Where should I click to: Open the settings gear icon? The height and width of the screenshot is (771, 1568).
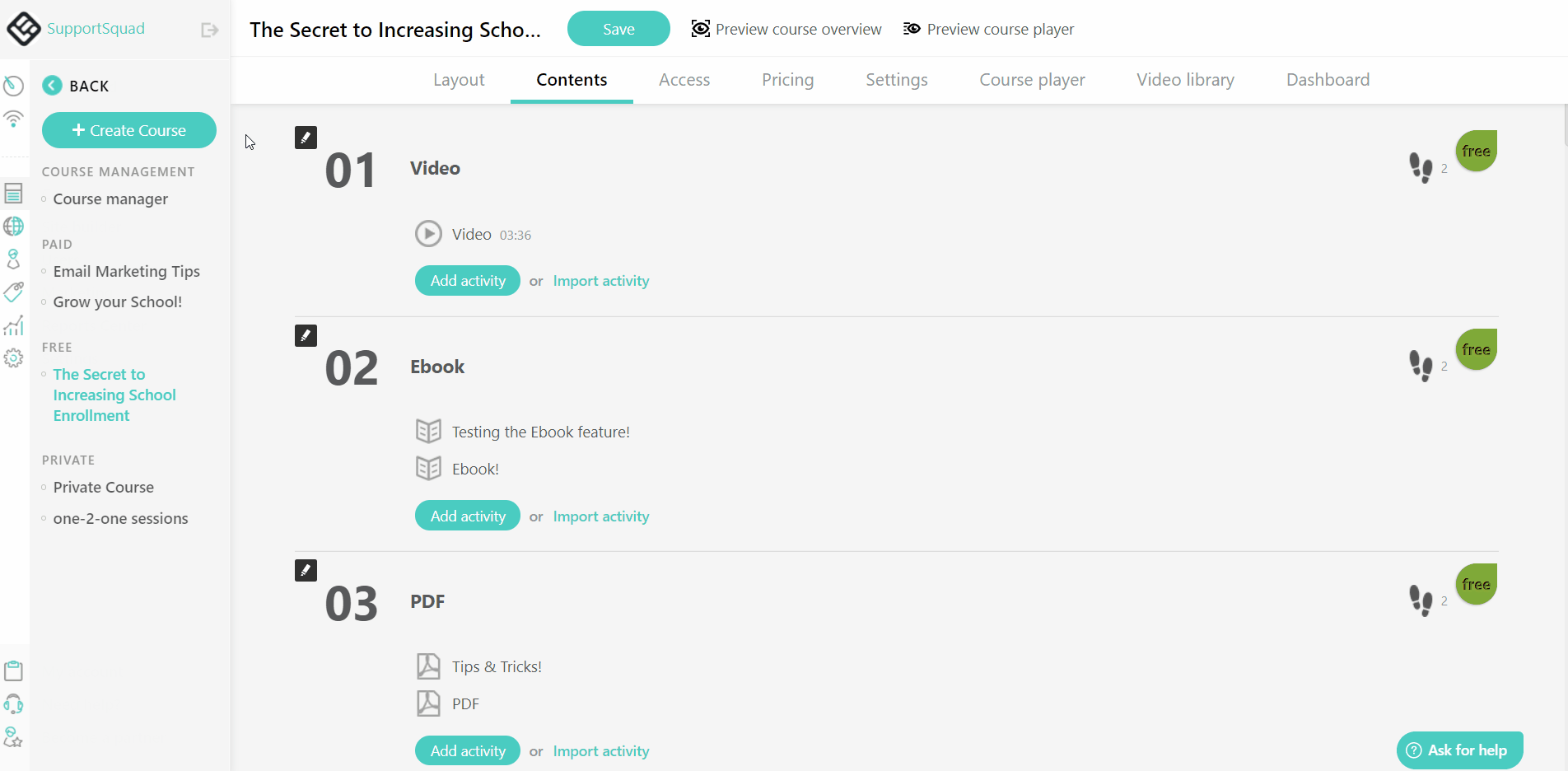click(14, 358)
